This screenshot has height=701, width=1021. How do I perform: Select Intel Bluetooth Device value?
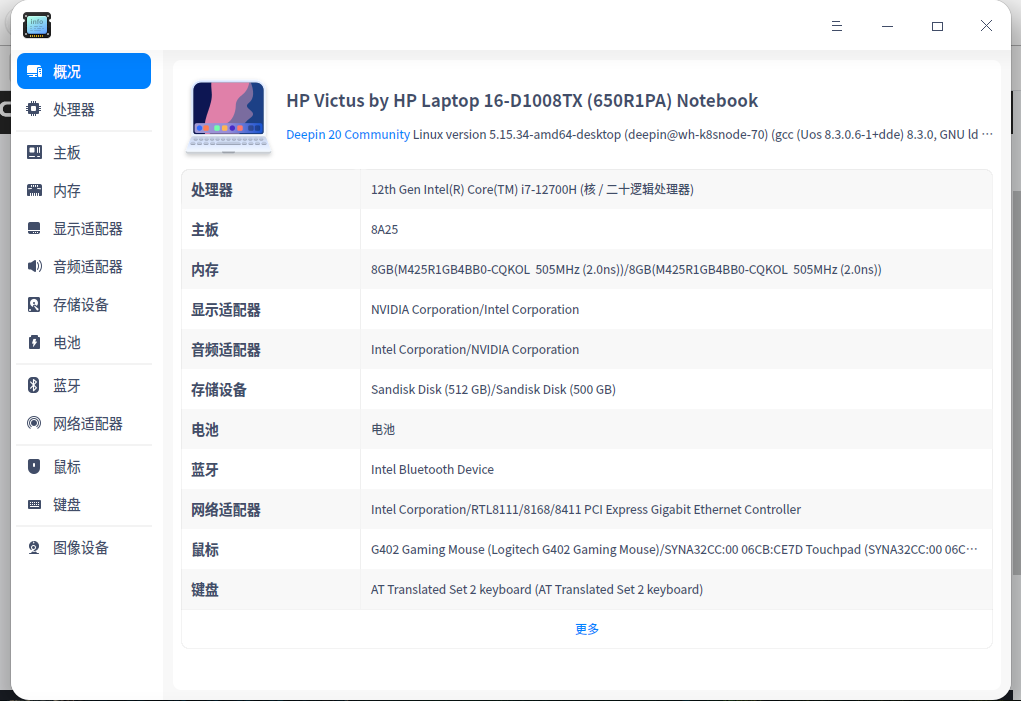click(x=432, y=469)
